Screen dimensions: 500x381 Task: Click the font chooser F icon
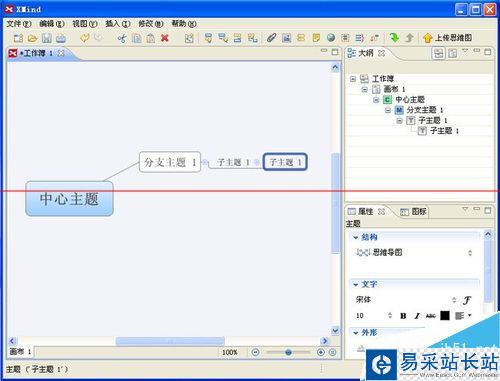click(x=467, y=300)
